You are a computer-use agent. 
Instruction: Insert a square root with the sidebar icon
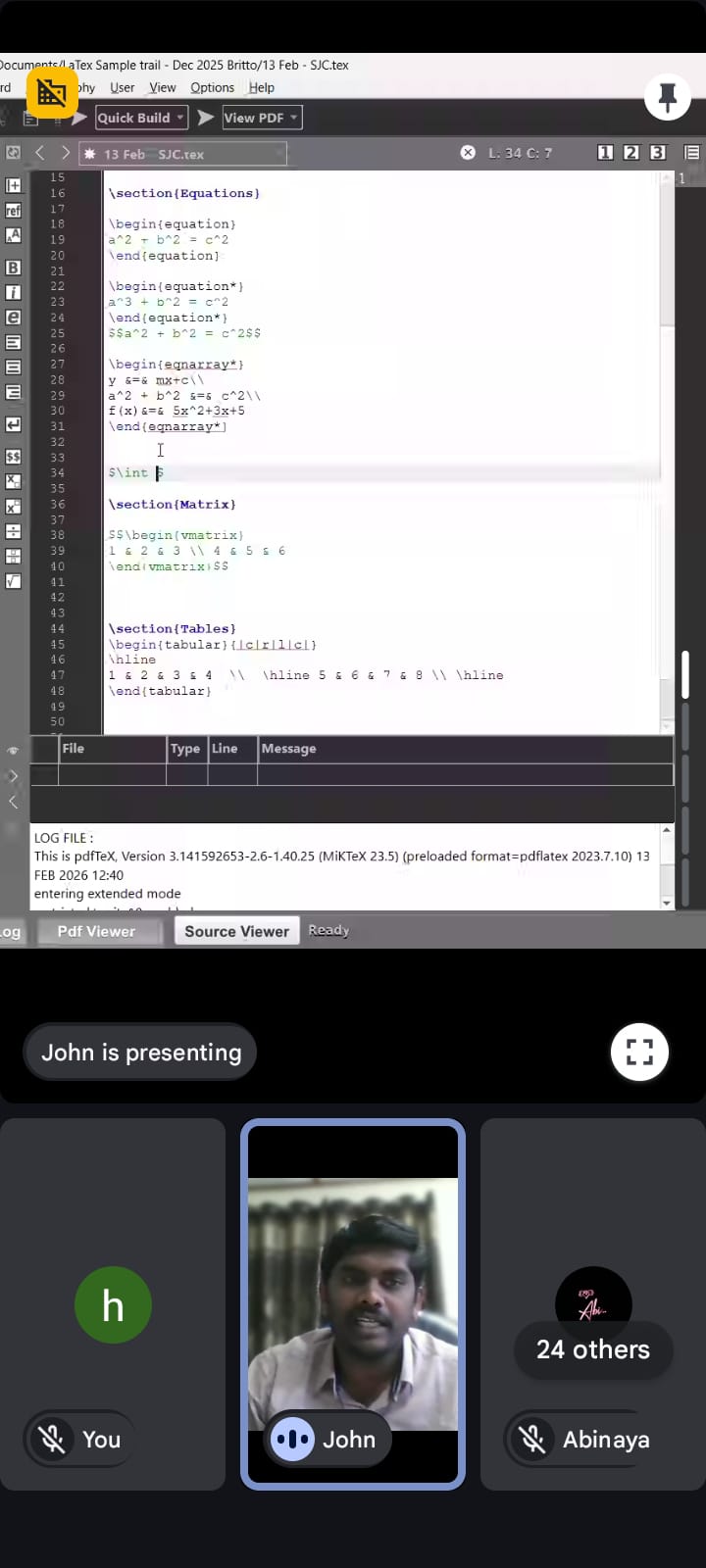pyautogui.click(x=13, y=581)
